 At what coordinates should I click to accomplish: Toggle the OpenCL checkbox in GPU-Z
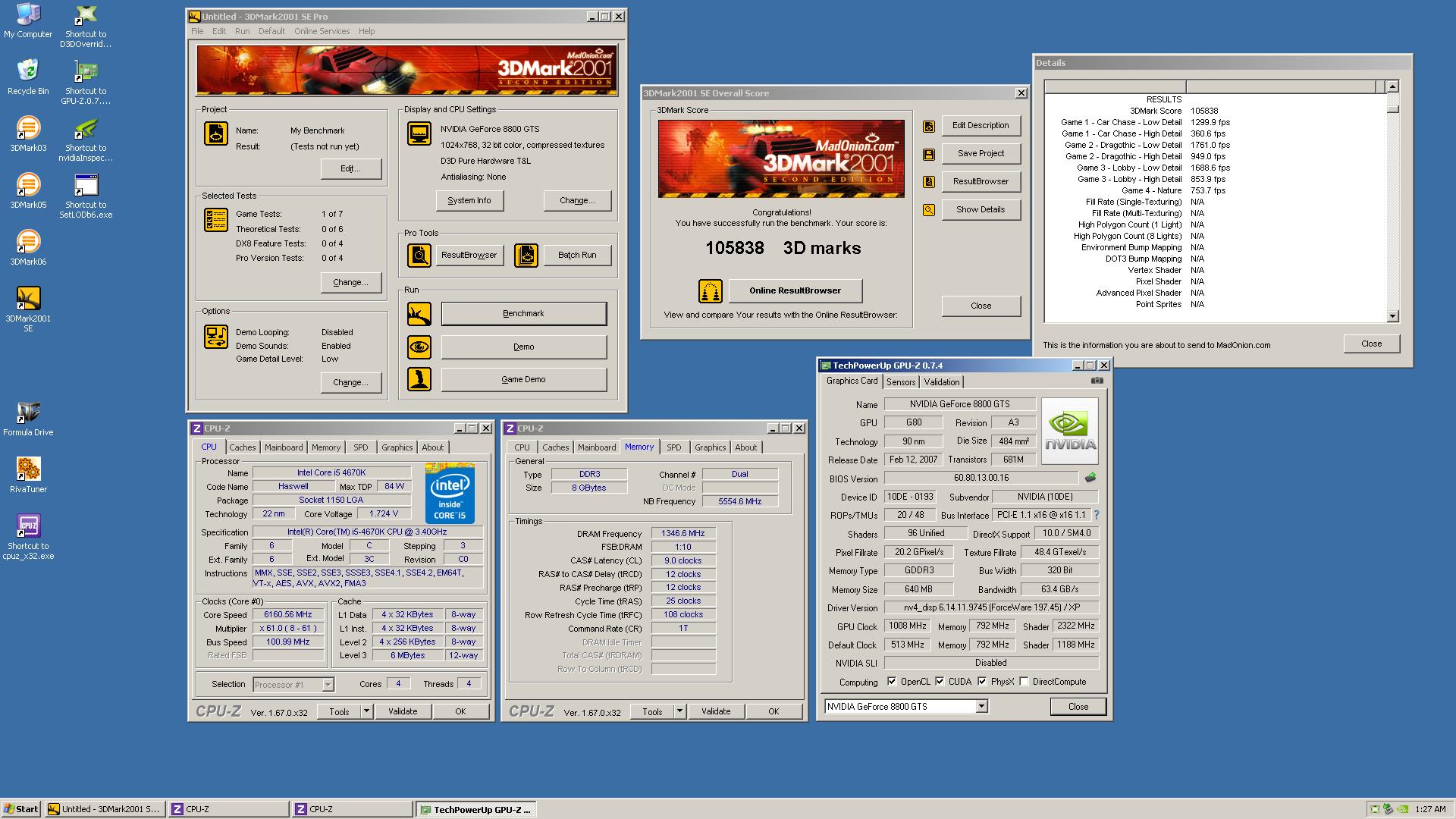(892, 681)
